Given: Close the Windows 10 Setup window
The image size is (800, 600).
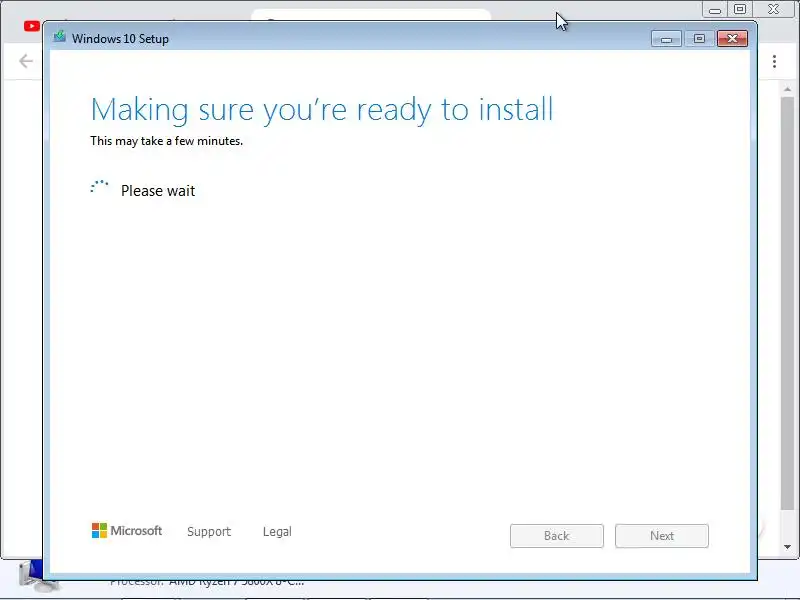Looking at the screenshot, I should [732, 39].
